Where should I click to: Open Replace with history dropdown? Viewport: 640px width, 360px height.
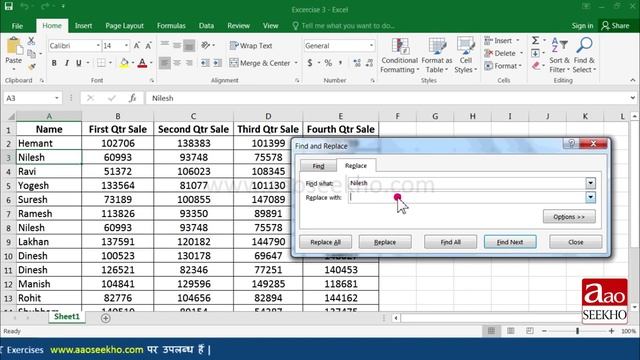point(590,198)
